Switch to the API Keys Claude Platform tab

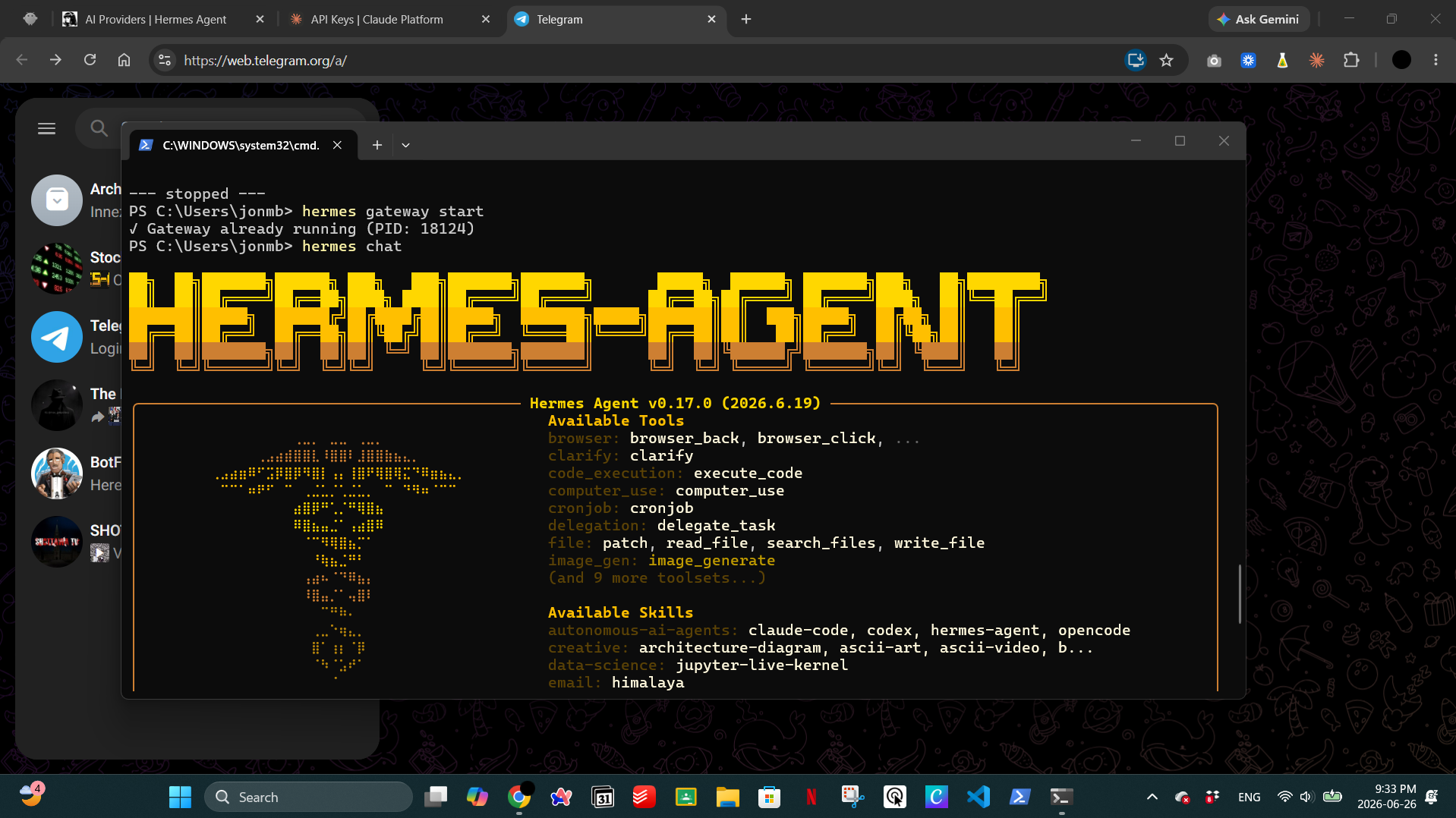[389, 19]
